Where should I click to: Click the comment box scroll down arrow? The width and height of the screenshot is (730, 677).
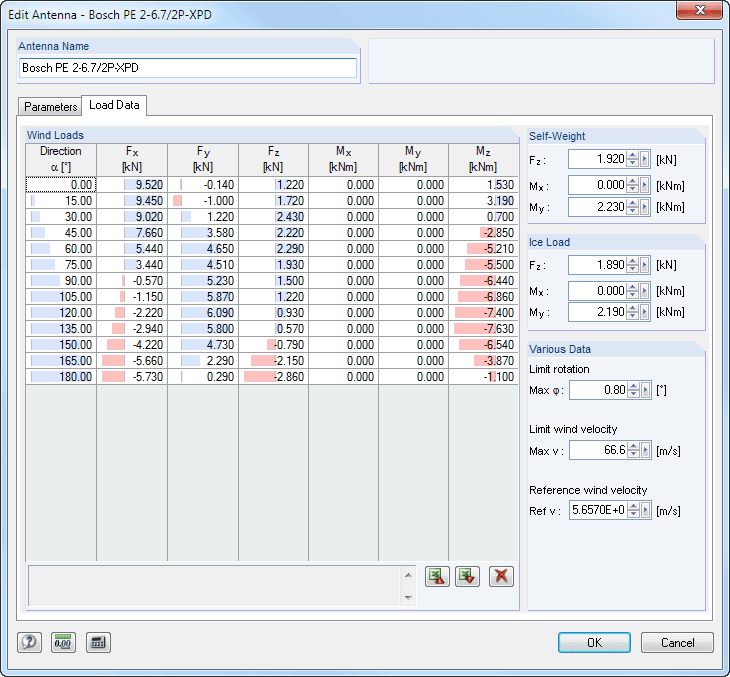(x=408, y=597)
